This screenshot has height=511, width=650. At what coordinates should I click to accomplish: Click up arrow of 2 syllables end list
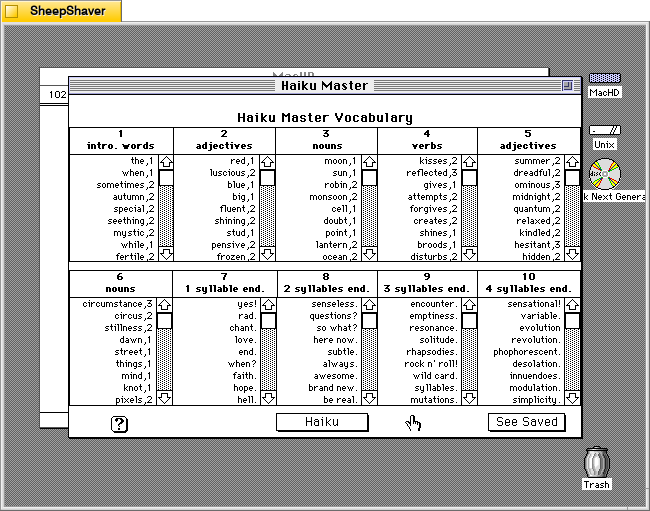click(369, 305)
